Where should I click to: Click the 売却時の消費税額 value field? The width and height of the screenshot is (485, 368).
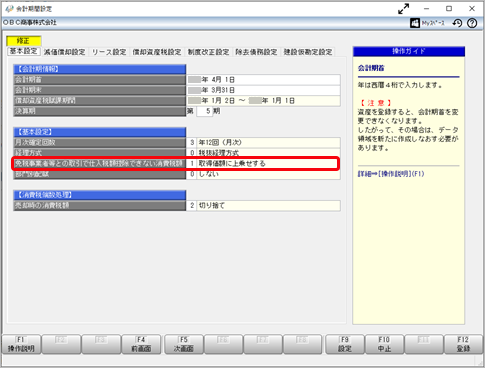click(263, 206)
